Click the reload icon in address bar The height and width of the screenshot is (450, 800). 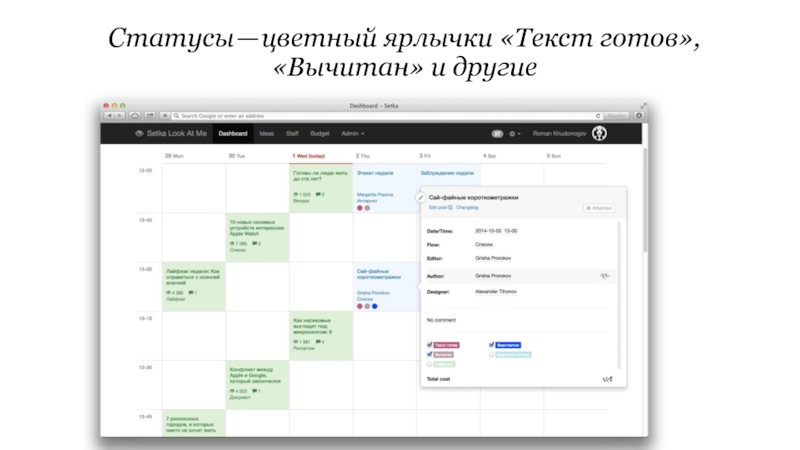598,116
